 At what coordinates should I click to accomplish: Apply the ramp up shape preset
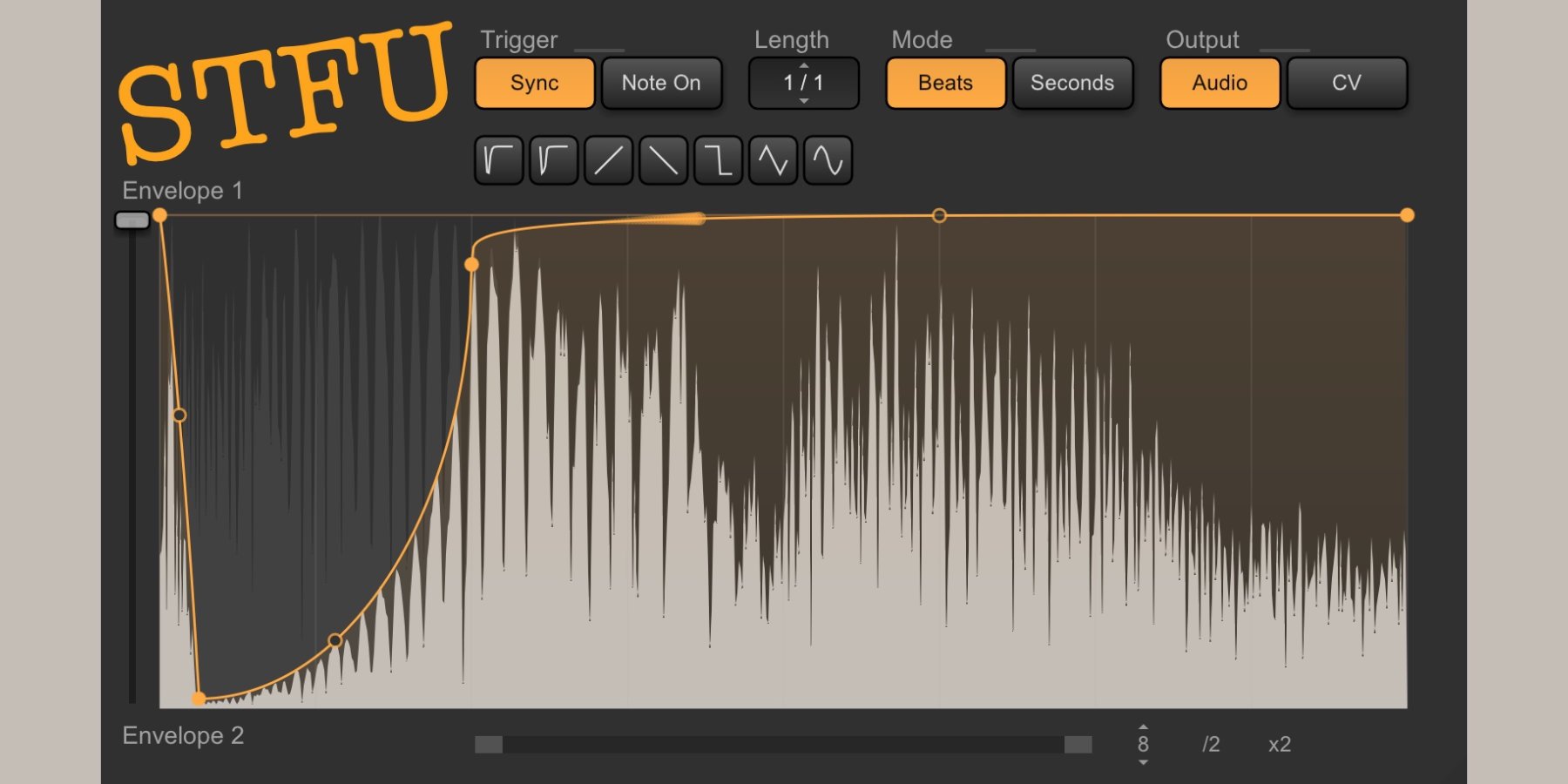tap(608, 160)
